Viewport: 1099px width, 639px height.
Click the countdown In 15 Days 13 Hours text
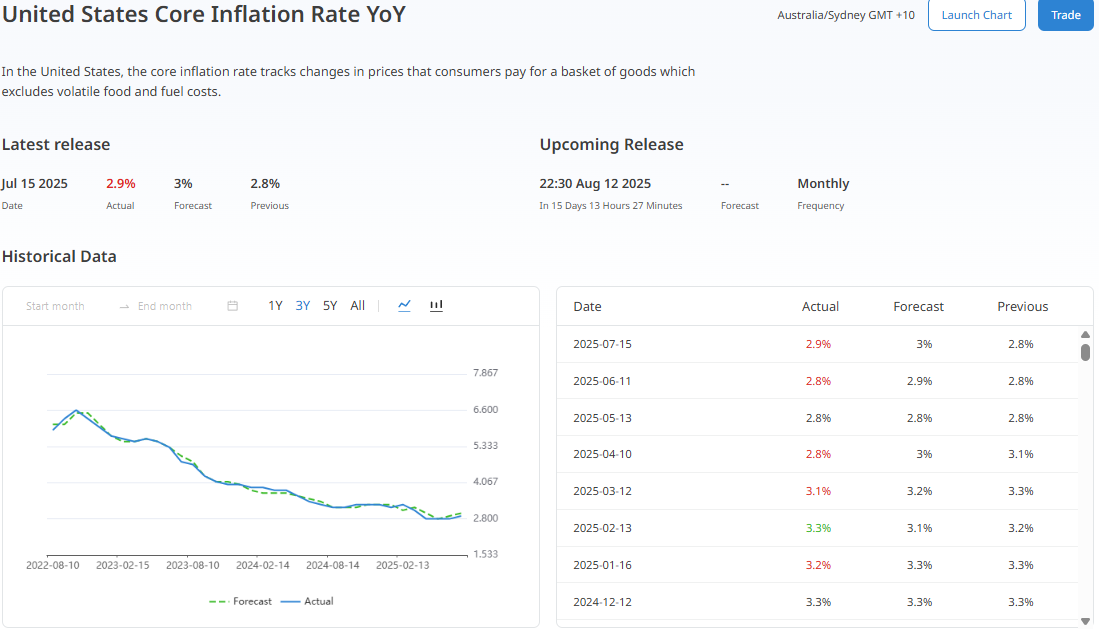pyautogui.click(x=610, y=206)
